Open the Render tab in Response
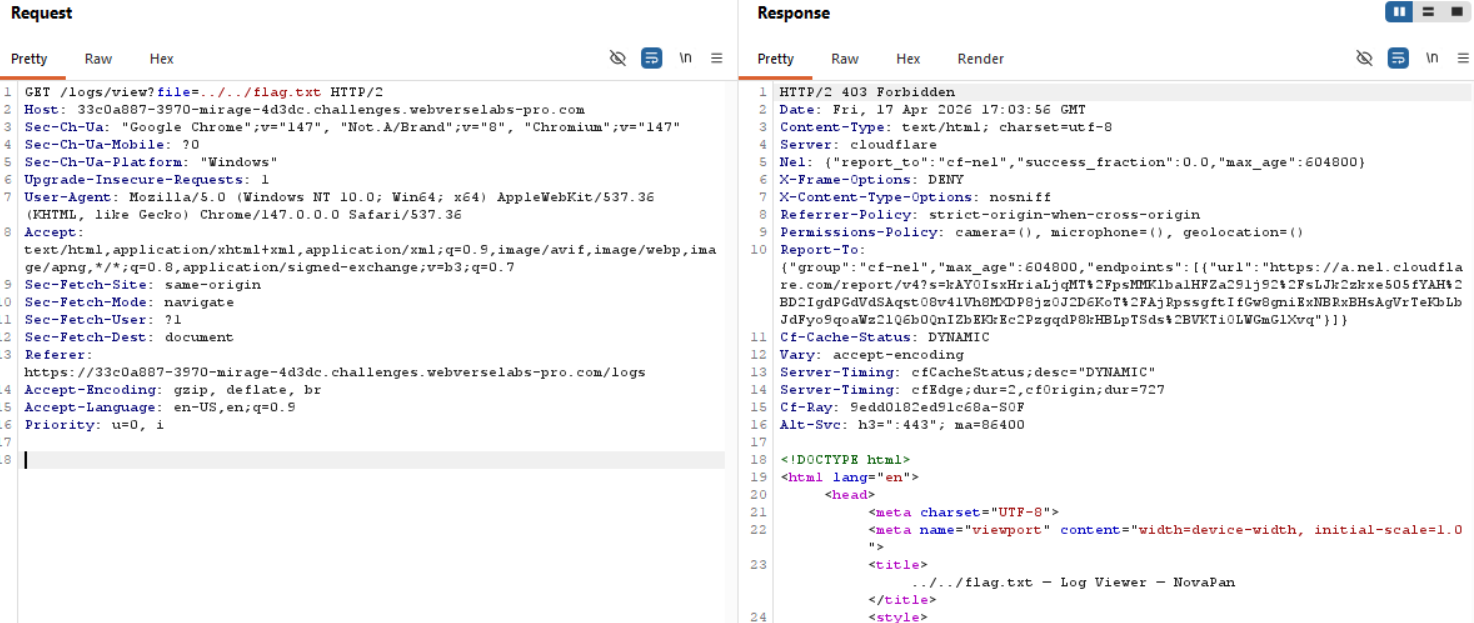Viewport: 1474px width, 623px height. pyautogui.click(x=980, y=59)
